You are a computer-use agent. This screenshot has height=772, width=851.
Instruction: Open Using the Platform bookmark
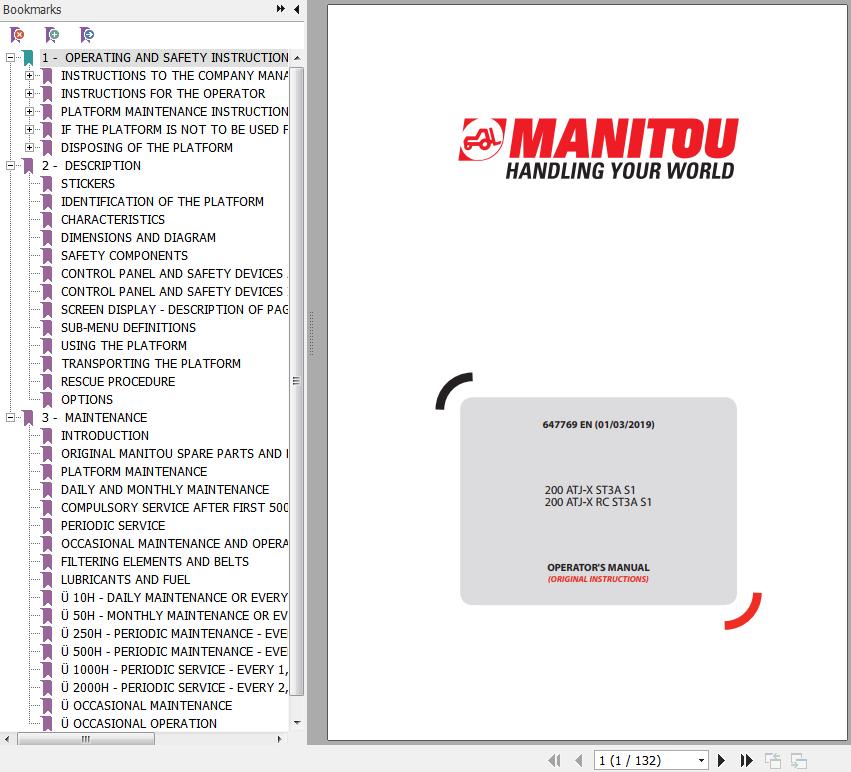click(124, 345)
